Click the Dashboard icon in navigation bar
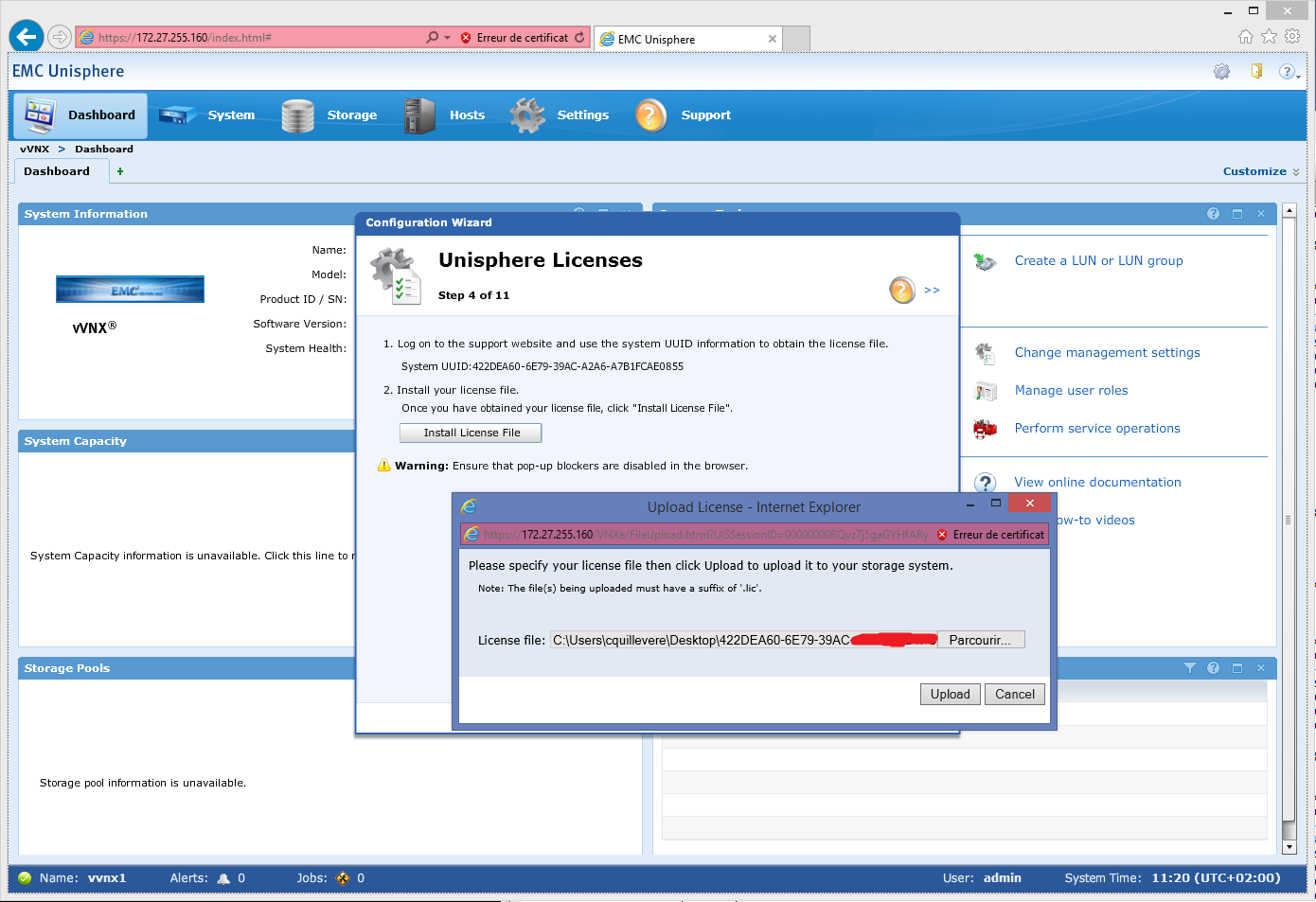Screen dimensions: 1316x902 [40, 115]
